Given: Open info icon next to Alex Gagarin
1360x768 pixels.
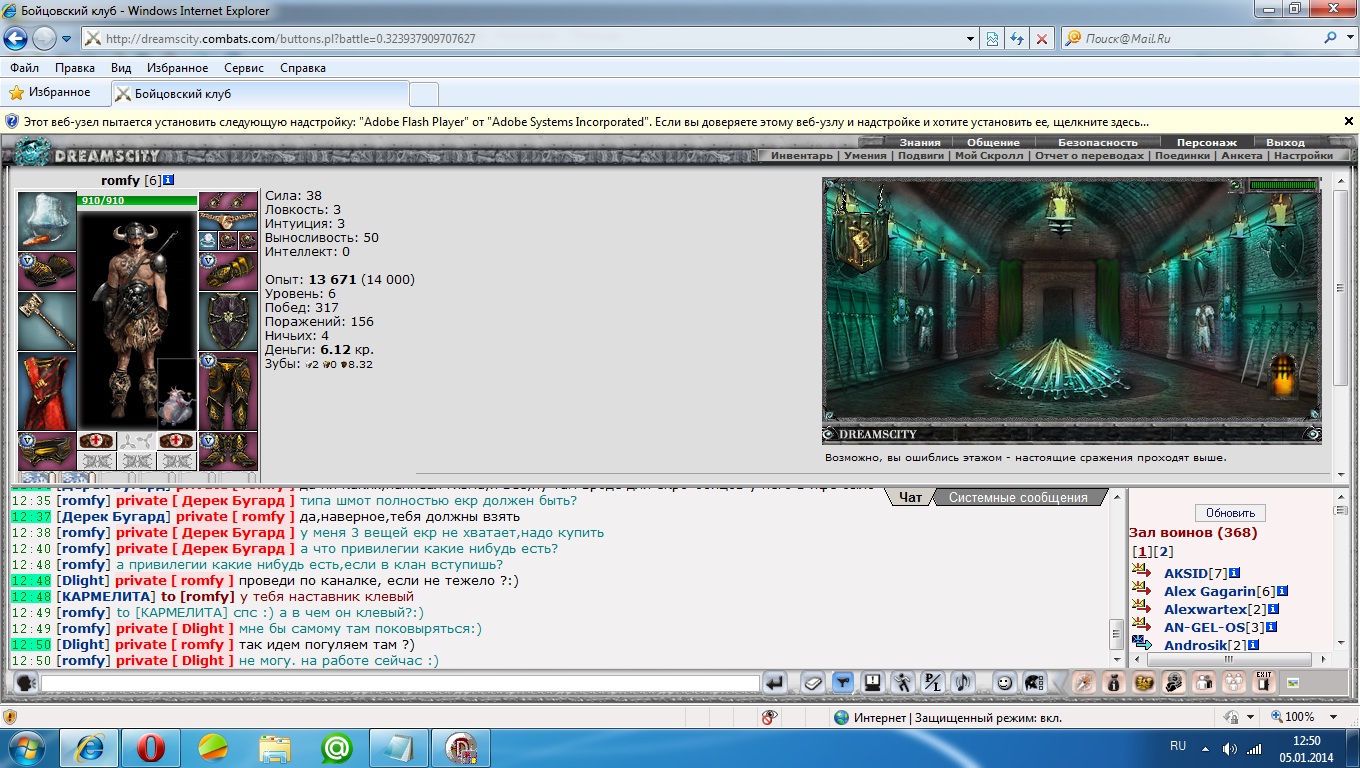Looking at the screenshot, I should click(1283, 591).
